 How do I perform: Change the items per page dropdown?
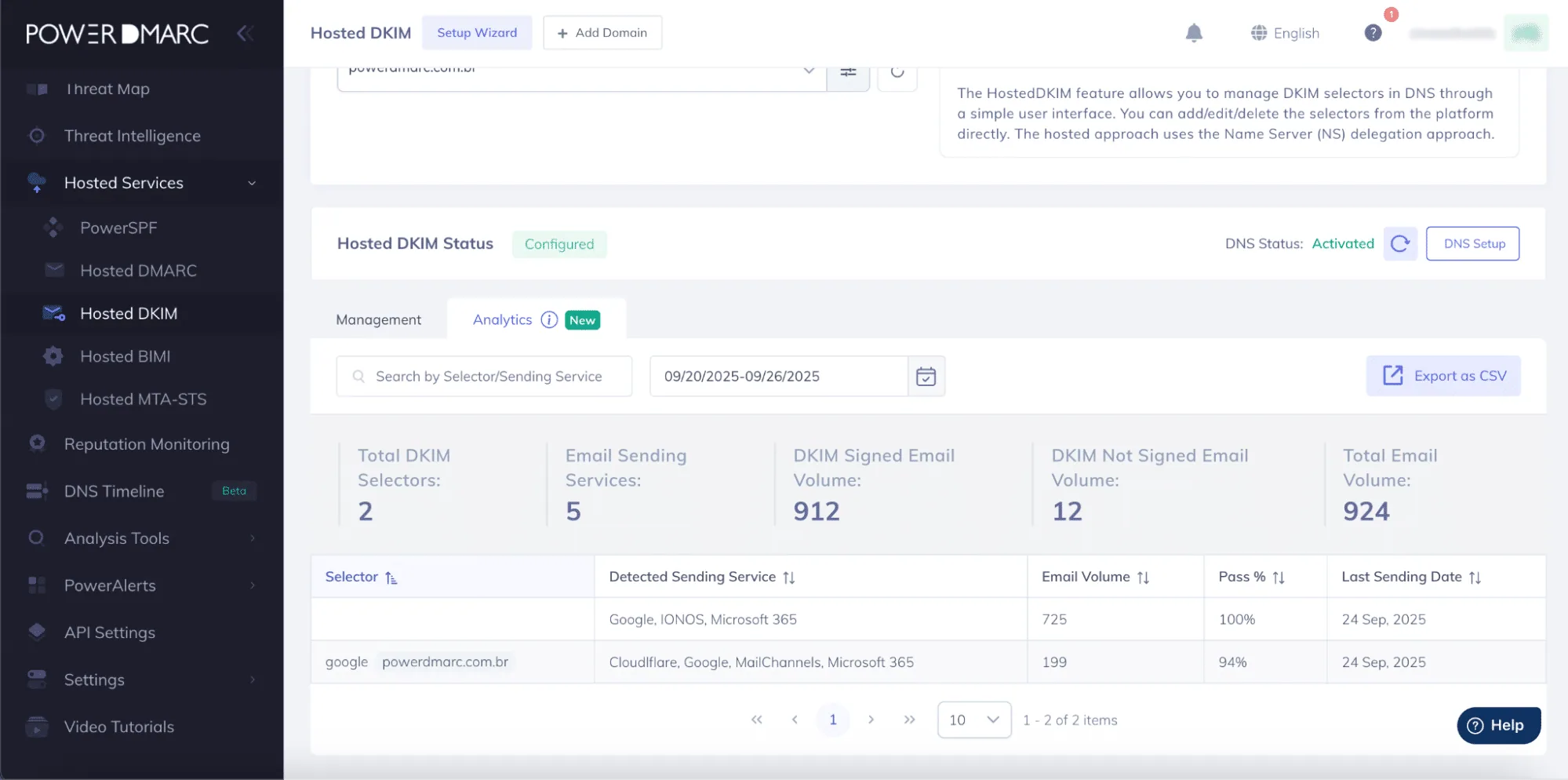[x=974, y=720]
